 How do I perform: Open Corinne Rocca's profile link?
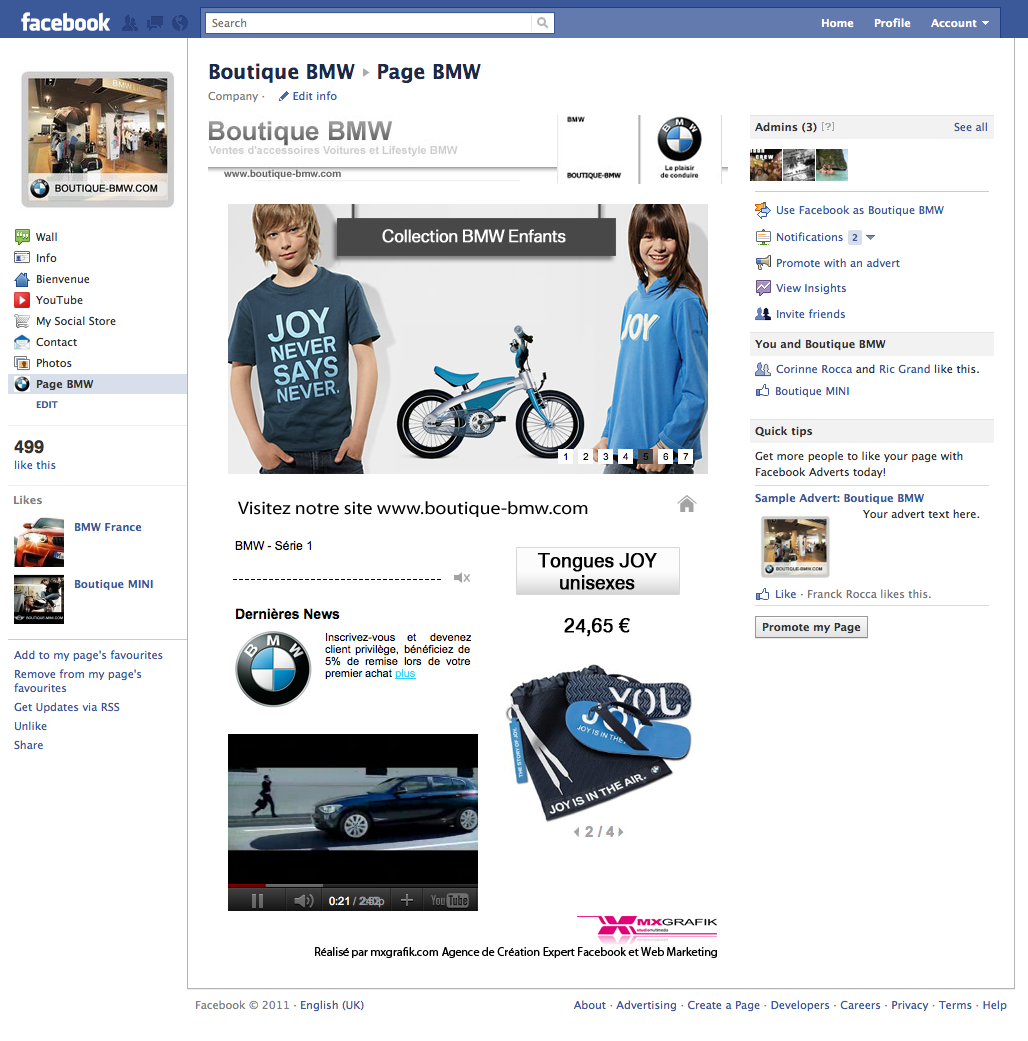pos(814,369)
